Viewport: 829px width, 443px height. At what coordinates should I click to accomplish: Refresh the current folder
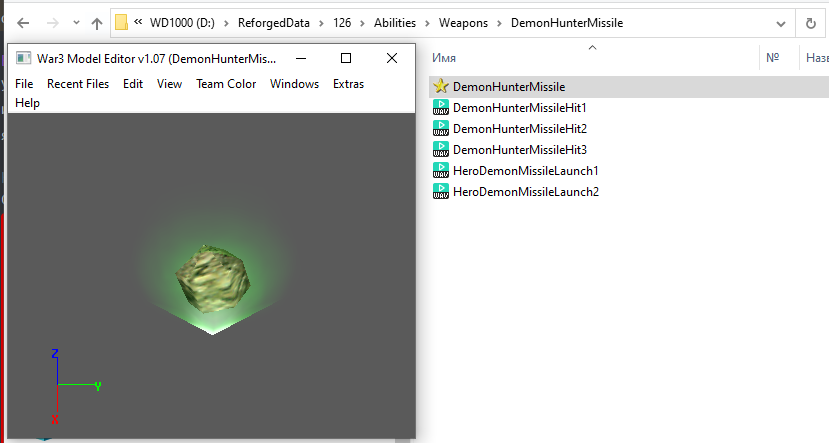pos(810,23)
